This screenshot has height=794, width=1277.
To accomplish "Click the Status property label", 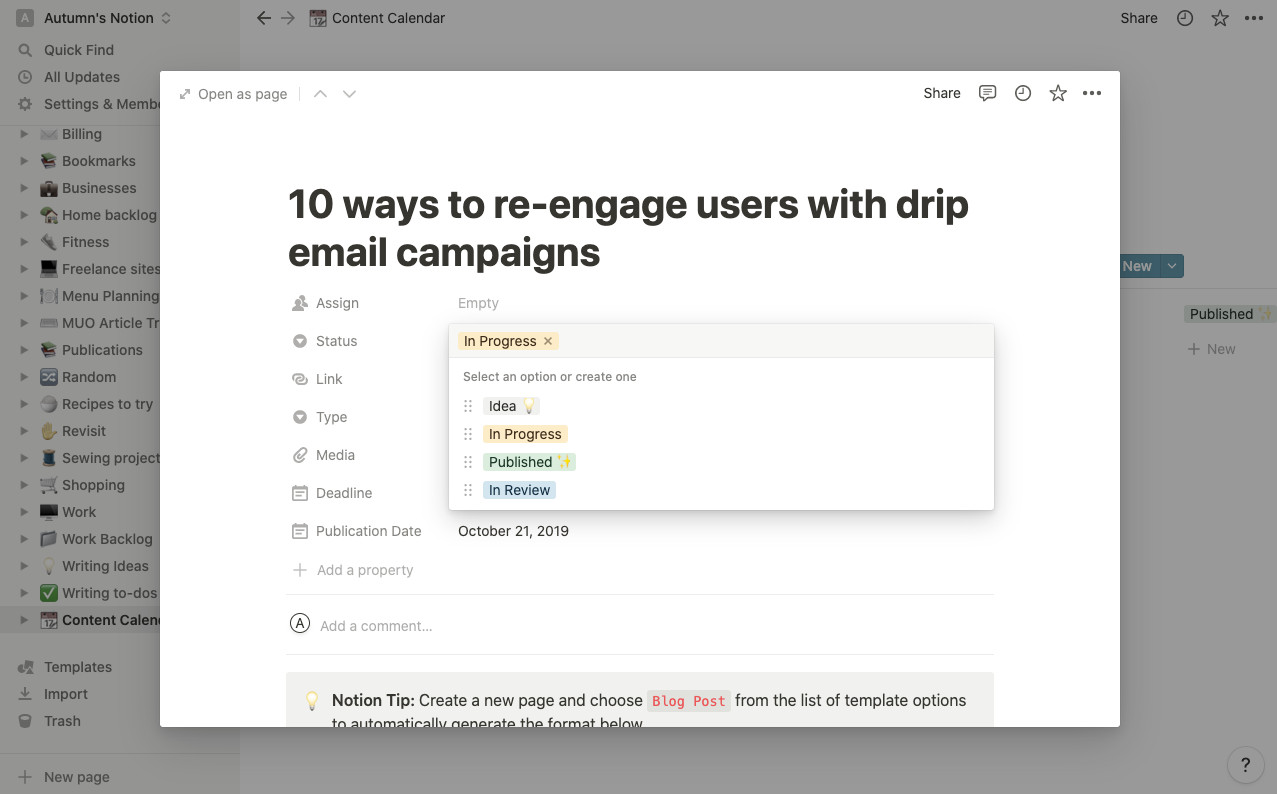I will point(336,341).
